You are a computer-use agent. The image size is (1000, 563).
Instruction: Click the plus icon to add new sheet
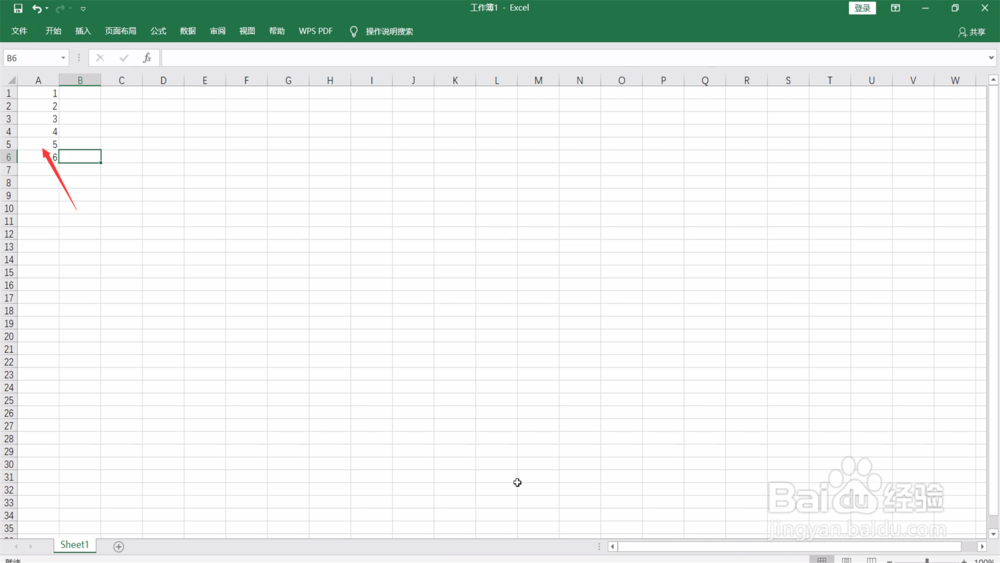[x=119, y=546]
